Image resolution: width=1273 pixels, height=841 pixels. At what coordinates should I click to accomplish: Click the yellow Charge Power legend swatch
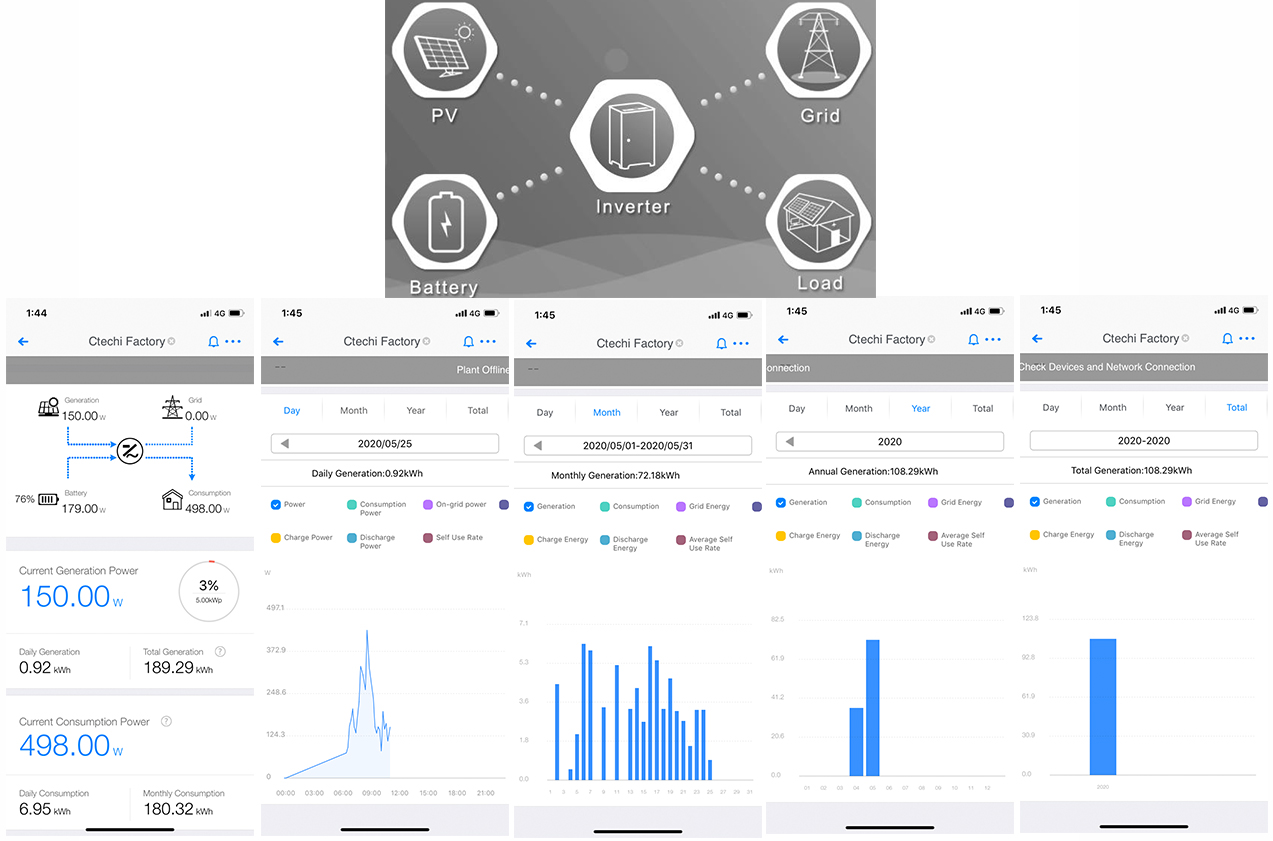point(276,537)
